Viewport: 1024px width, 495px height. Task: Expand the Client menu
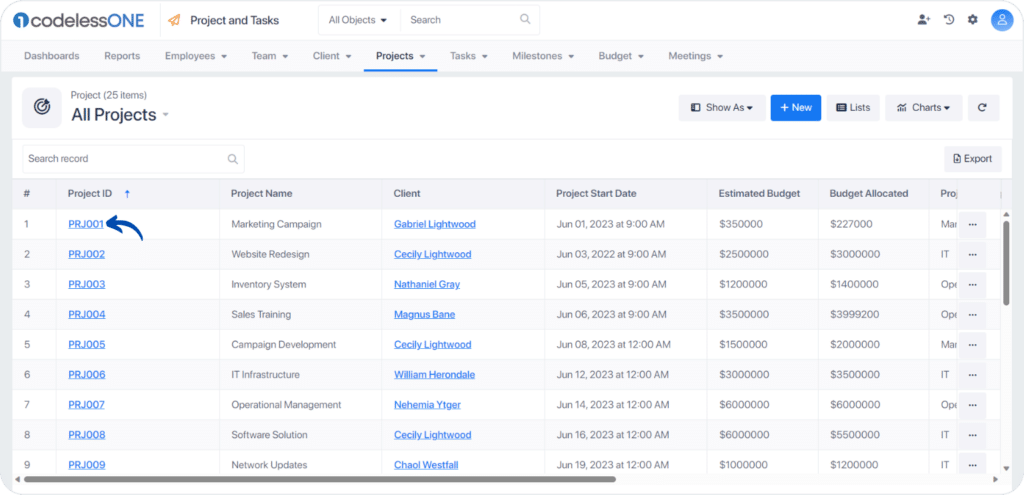[332, 56]
